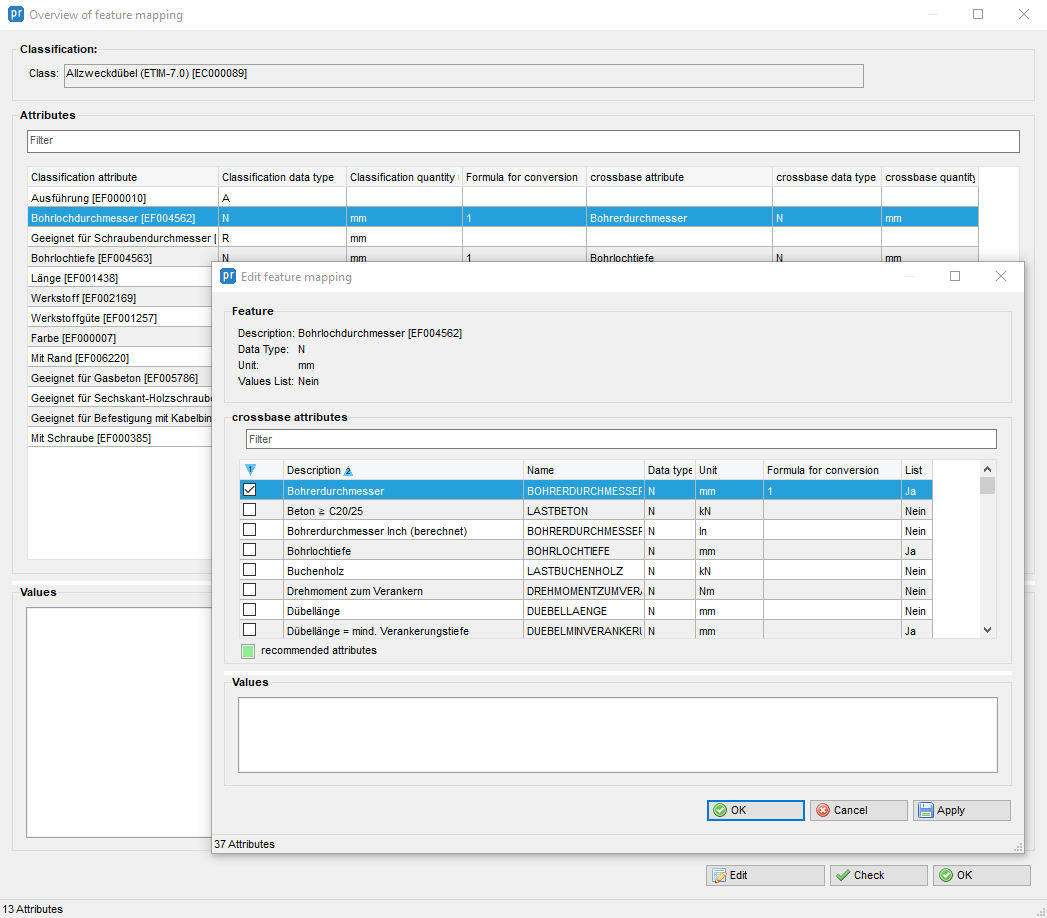Select the Ausführung [EF000010] row
1047x918 pixels.
click(503, 198)
